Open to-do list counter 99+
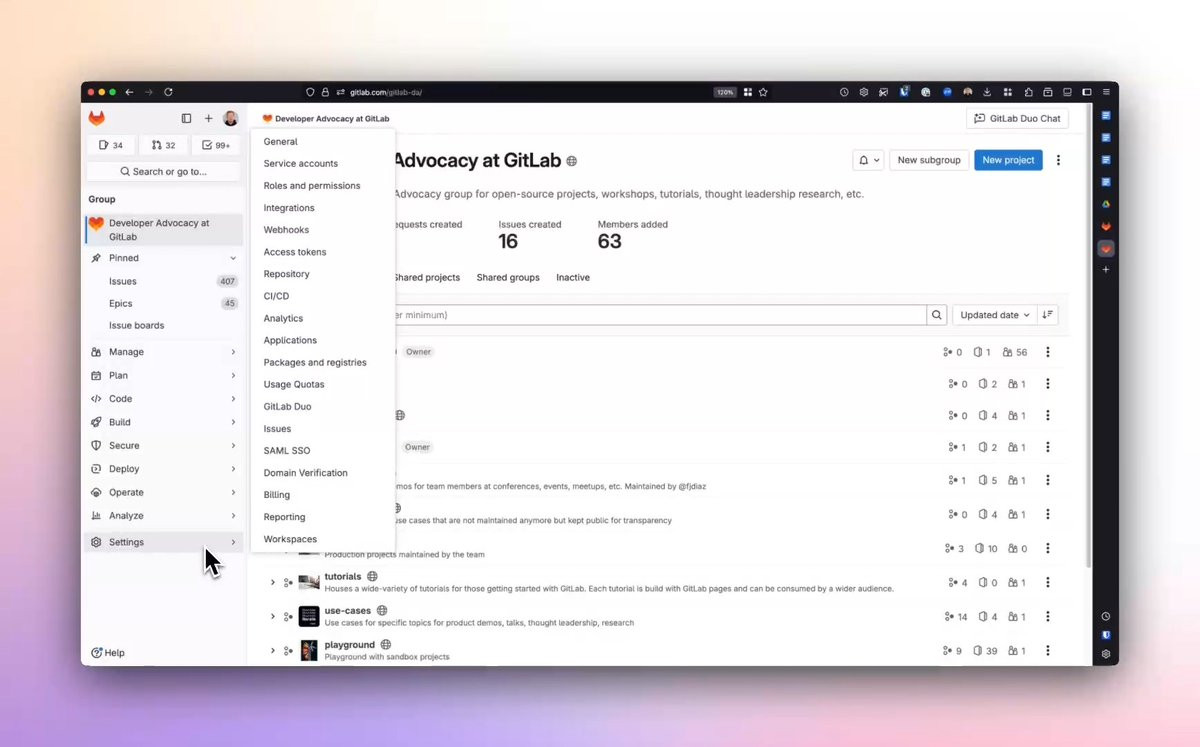This screenshot has width=1200, height=747. tap(216, 145)
